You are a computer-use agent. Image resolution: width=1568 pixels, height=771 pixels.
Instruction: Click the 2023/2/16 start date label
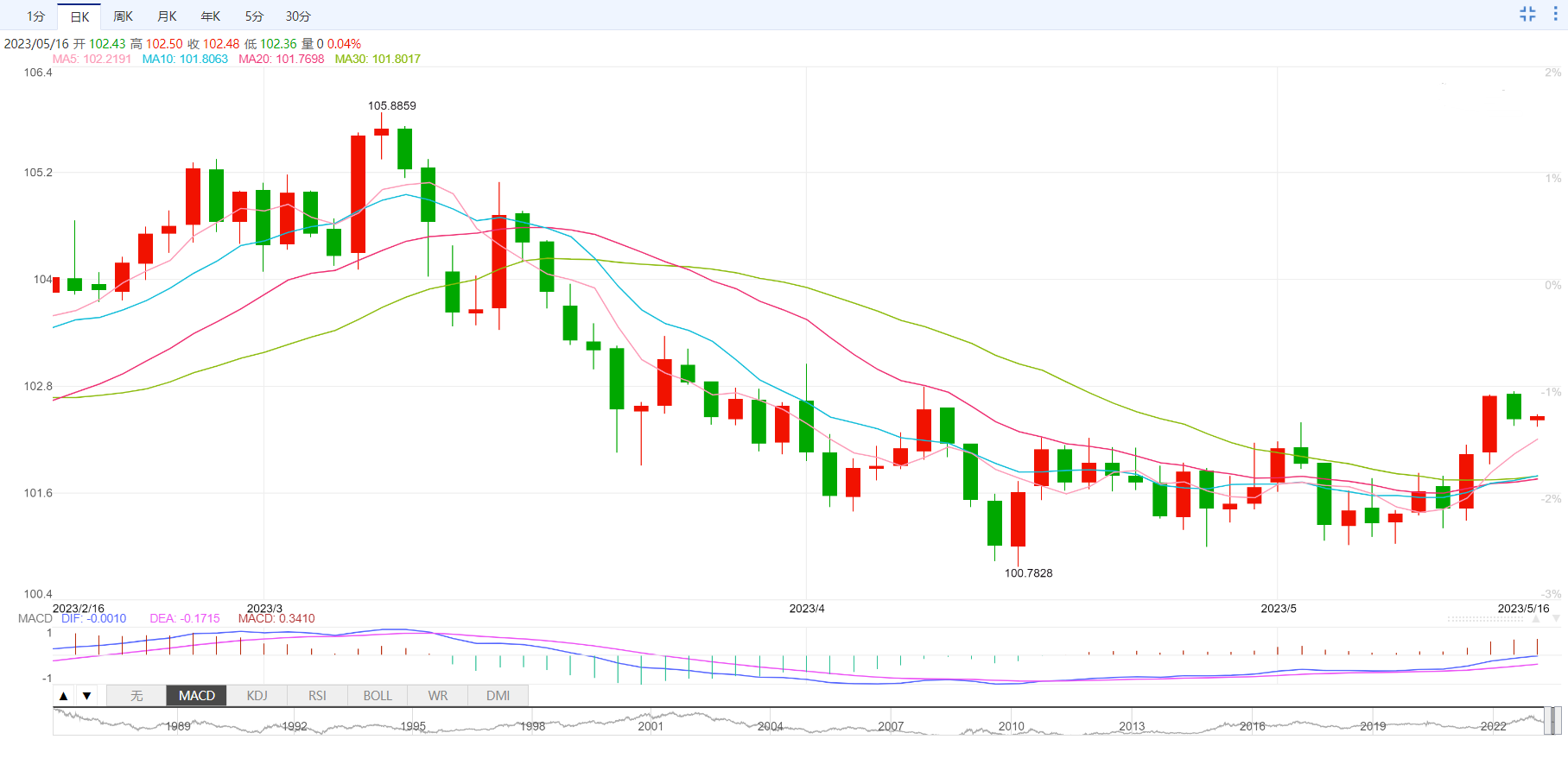coord(79,609)
